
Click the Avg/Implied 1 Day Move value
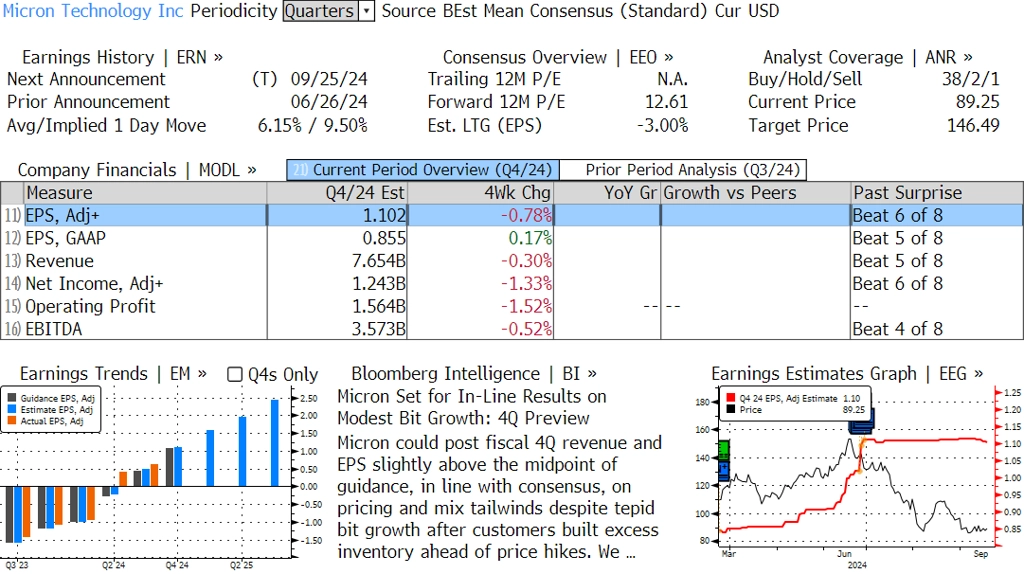[x=313, y=125]
